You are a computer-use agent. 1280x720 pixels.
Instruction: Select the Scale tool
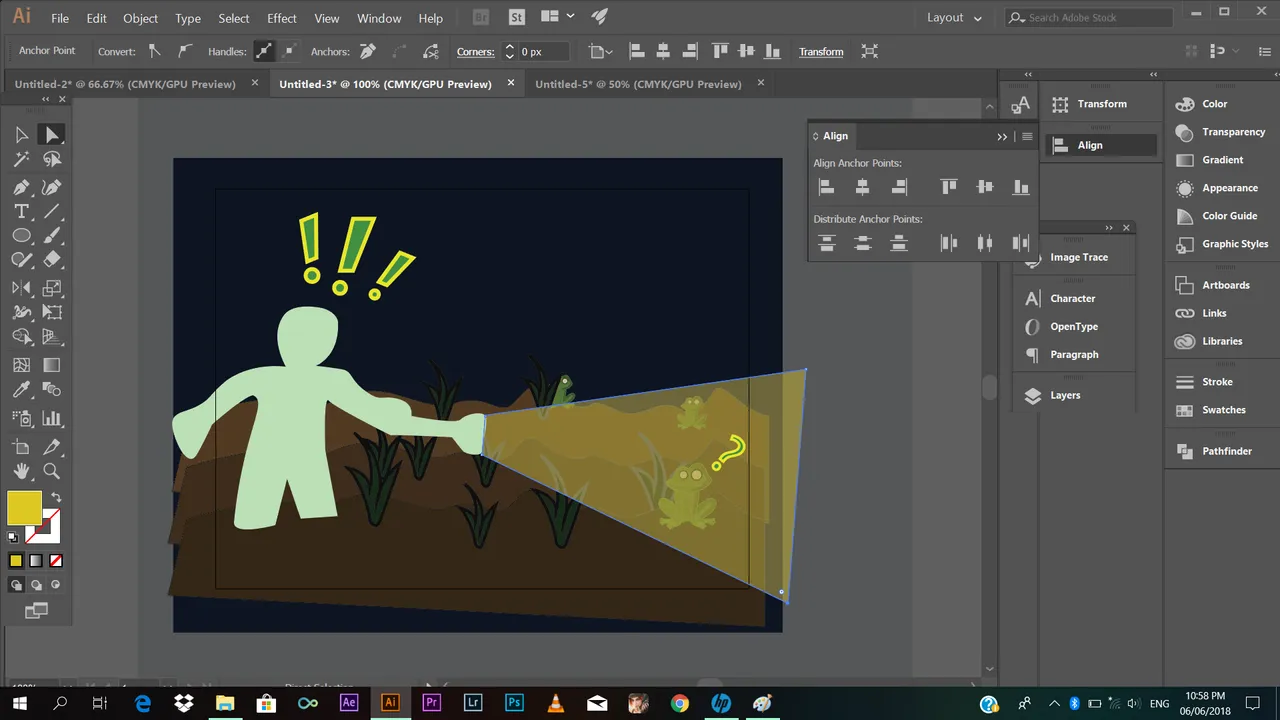coord(52,288)
